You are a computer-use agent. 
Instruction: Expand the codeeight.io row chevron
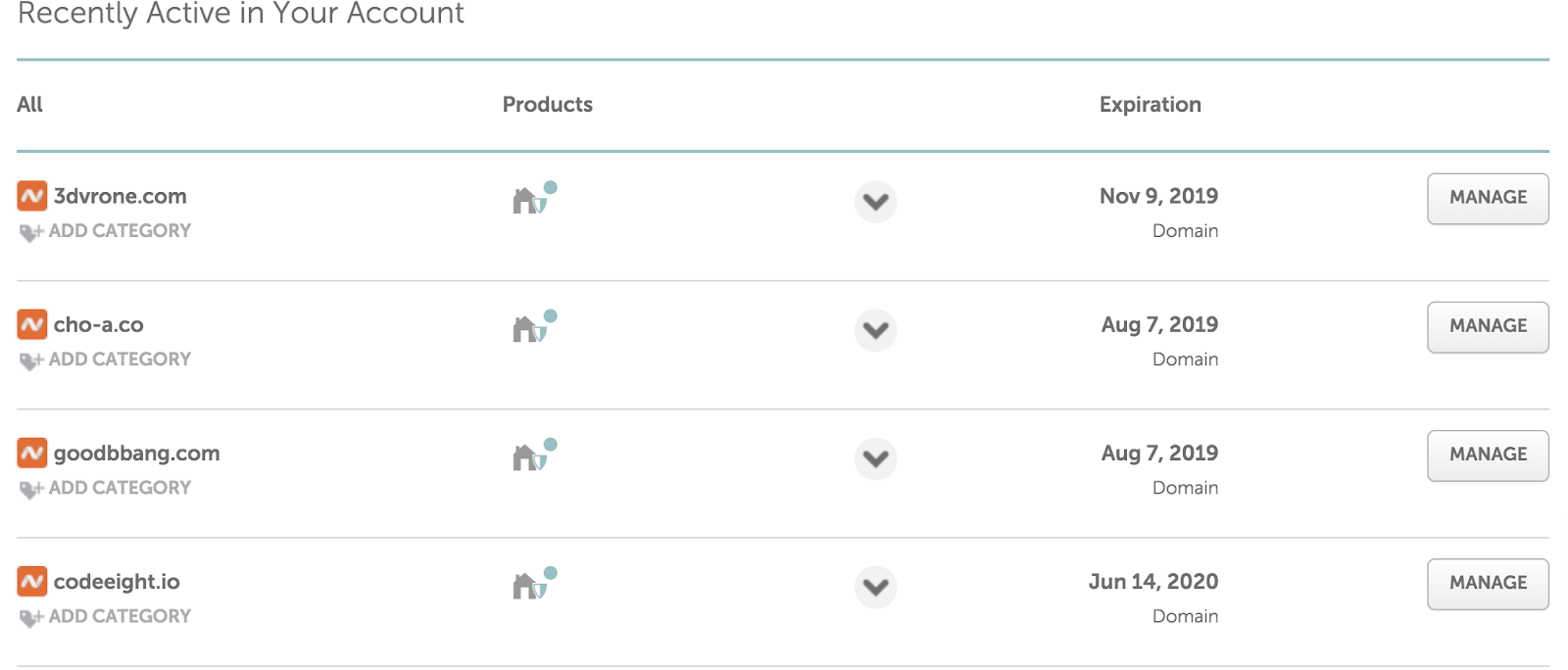pos(876,587)
